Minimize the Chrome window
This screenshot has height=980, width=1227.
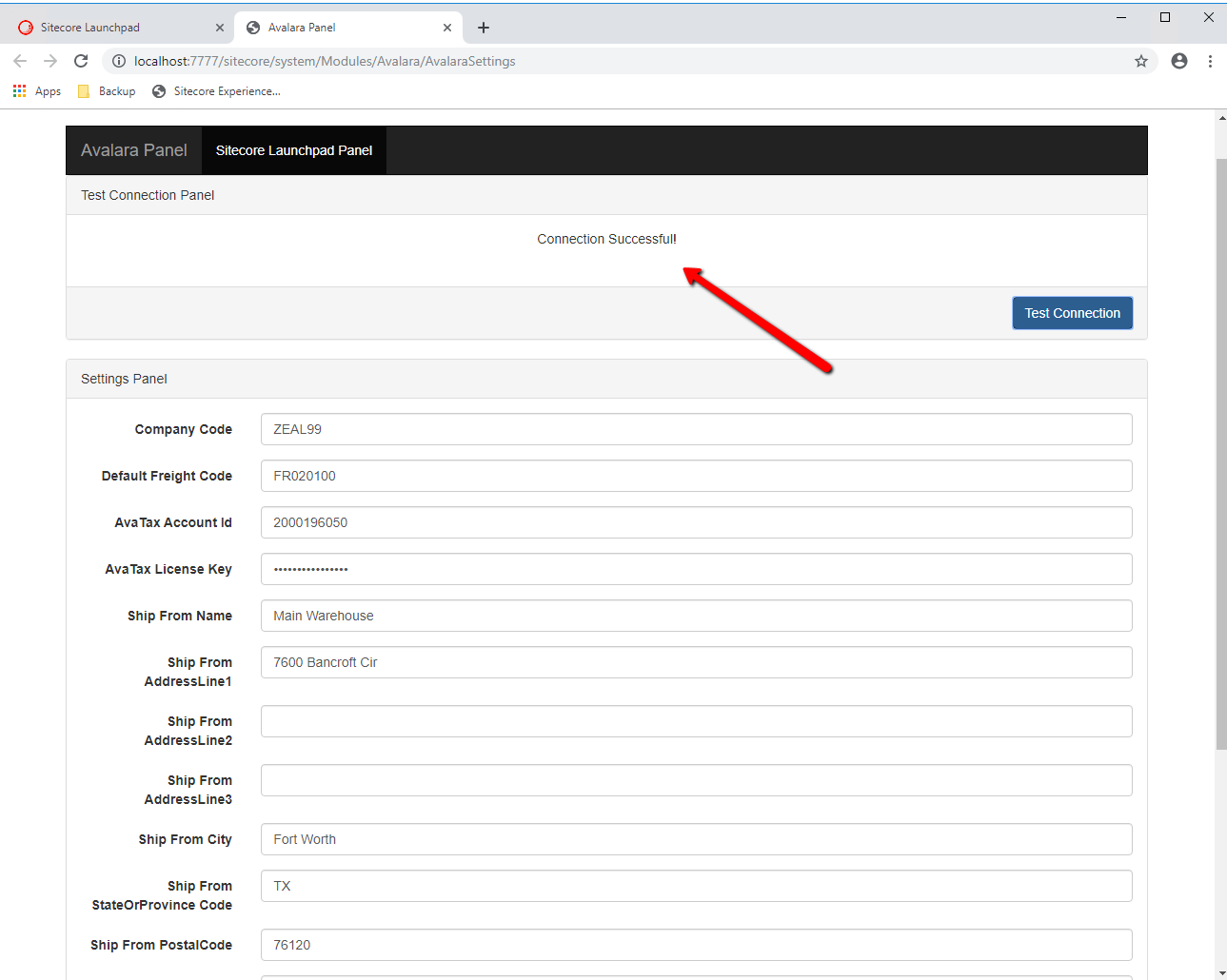point(1121,17)
